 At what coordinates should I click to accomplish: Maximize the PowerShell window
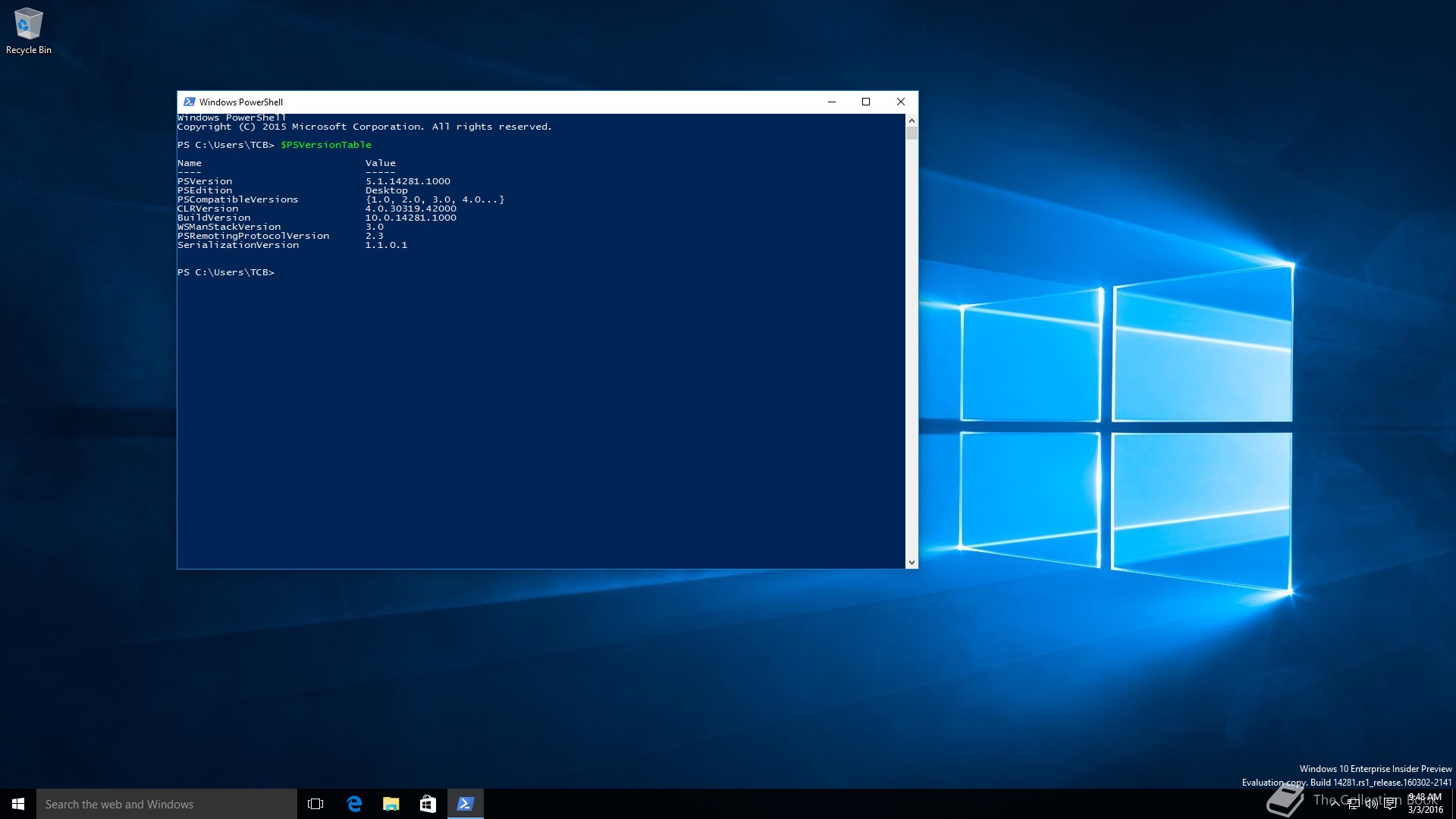(866, 102)
